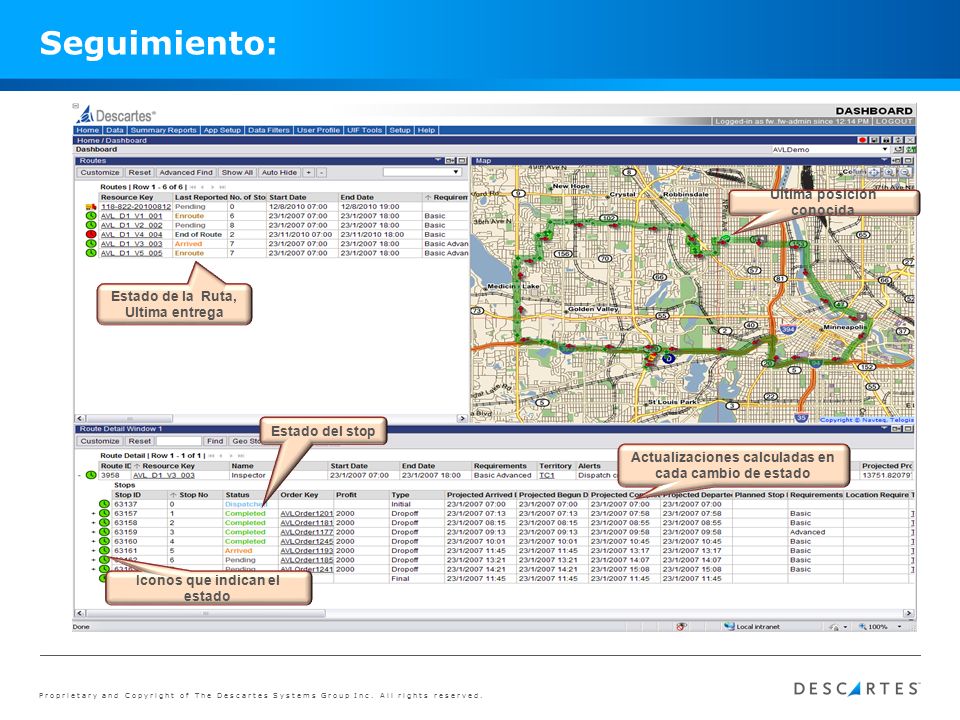Click the green icon next to AVLDemo dropdown
Viewport: 960px width, 720px height.
(911, 149)
